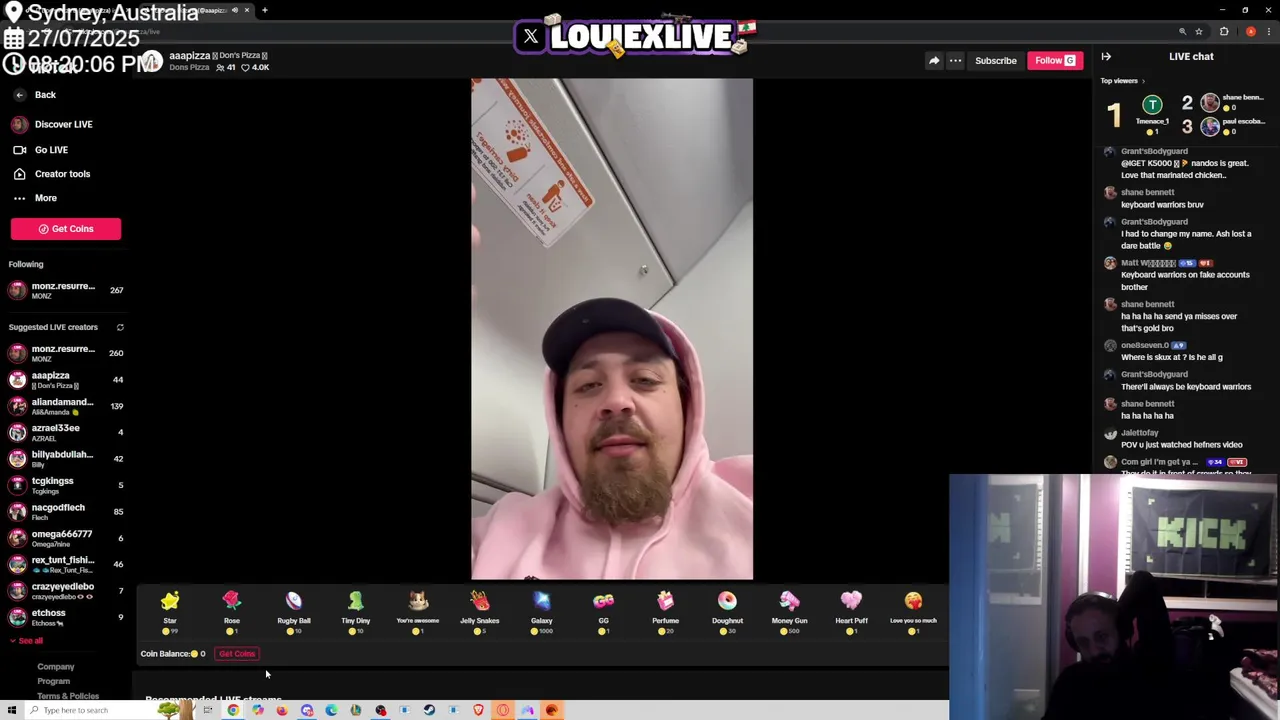Viewport: 1280px width, 720px height.
Task: Open Steam from the Windows taskbar
Action: [x=429, y=710]
